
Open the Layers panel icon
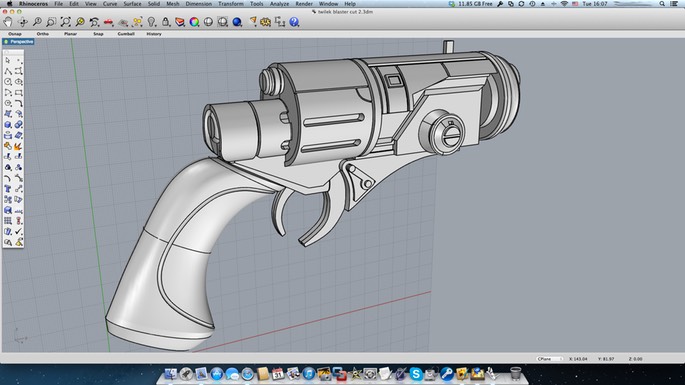[180, 22]
